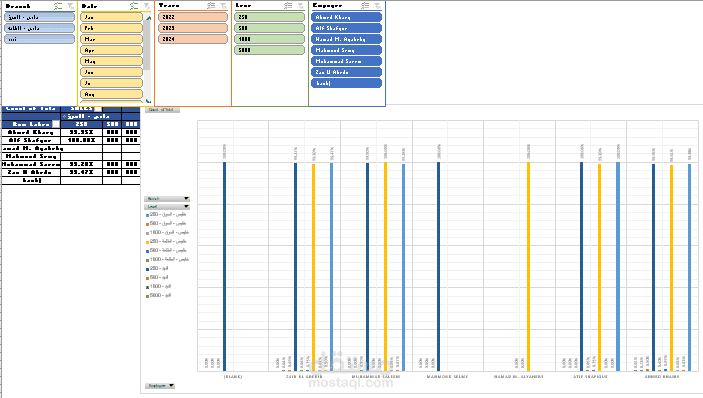Viewport: 703px width, 398px height.
Task: Filter by Mar in the Date slicer
Action: pos(112,39)
